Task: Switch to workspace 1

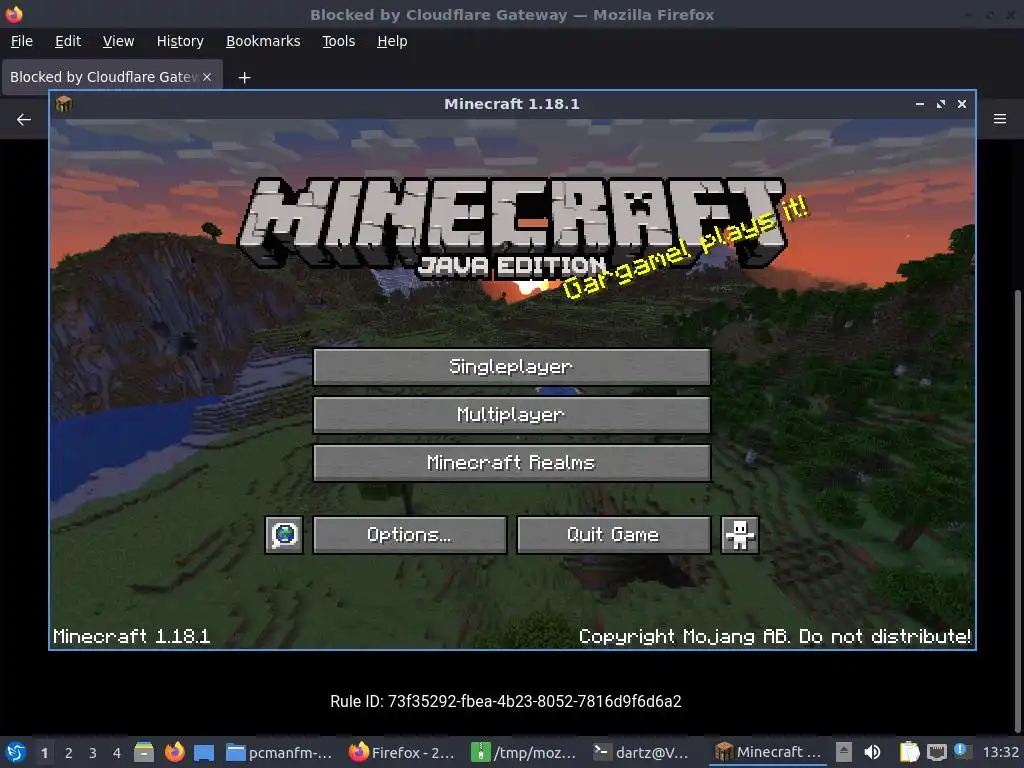Action: 44,753
